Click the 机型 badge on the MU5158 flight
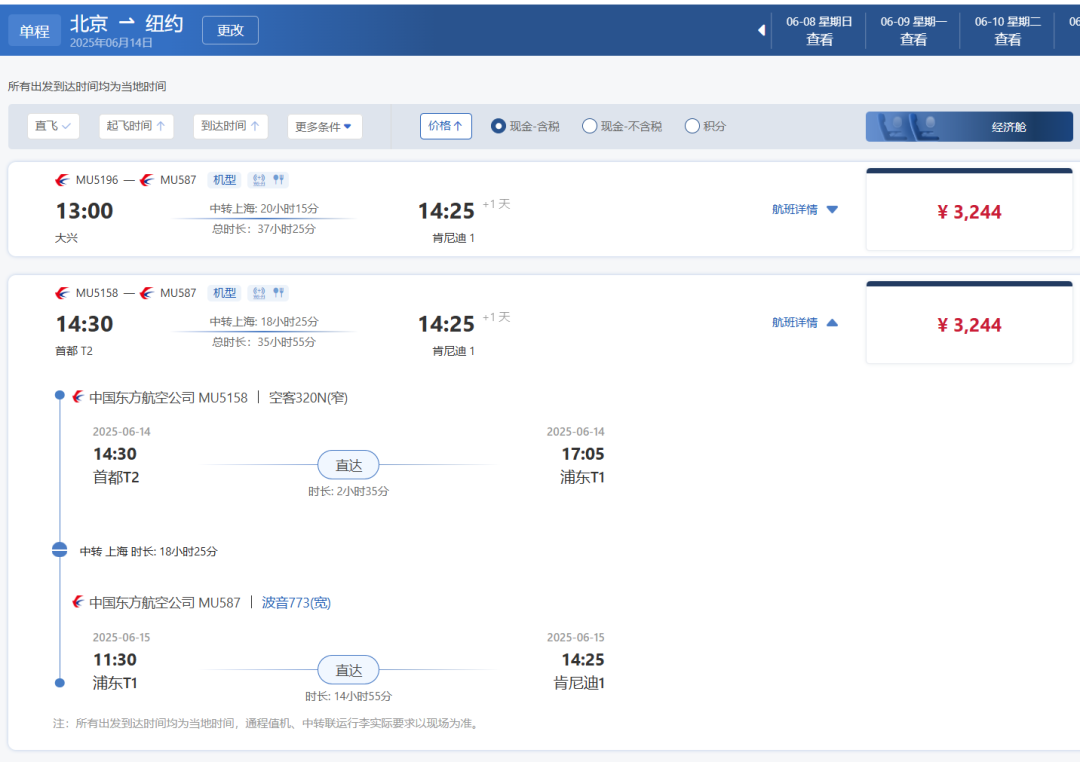1080x762 pixels. (224, 293)
